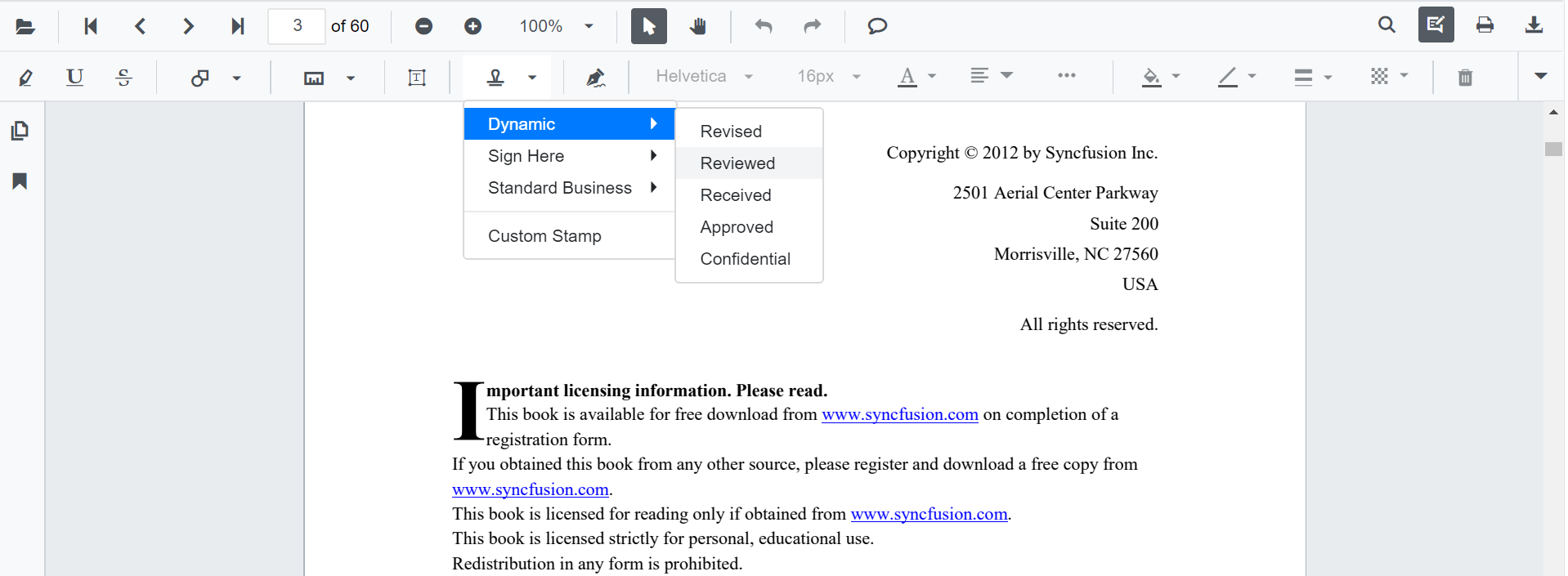Switch to the pan hand tool

tap(697, 26)
